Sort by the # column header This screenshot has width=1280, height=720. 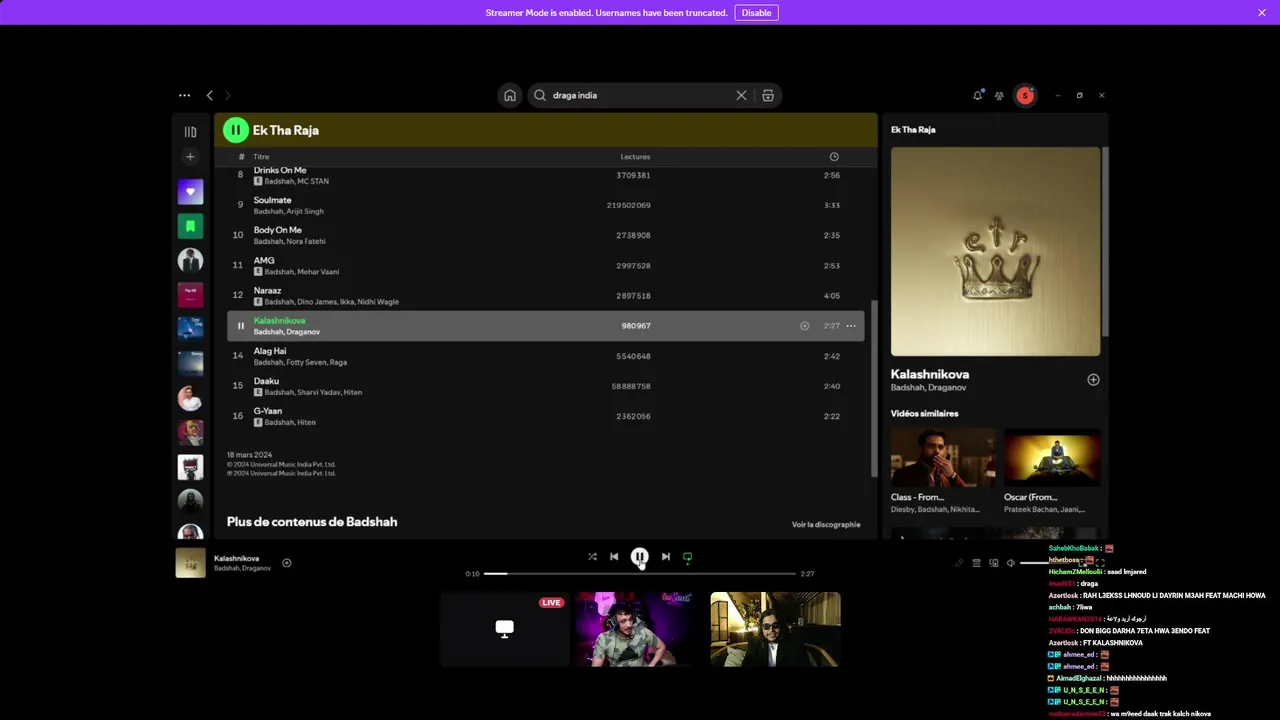(241, 157)
